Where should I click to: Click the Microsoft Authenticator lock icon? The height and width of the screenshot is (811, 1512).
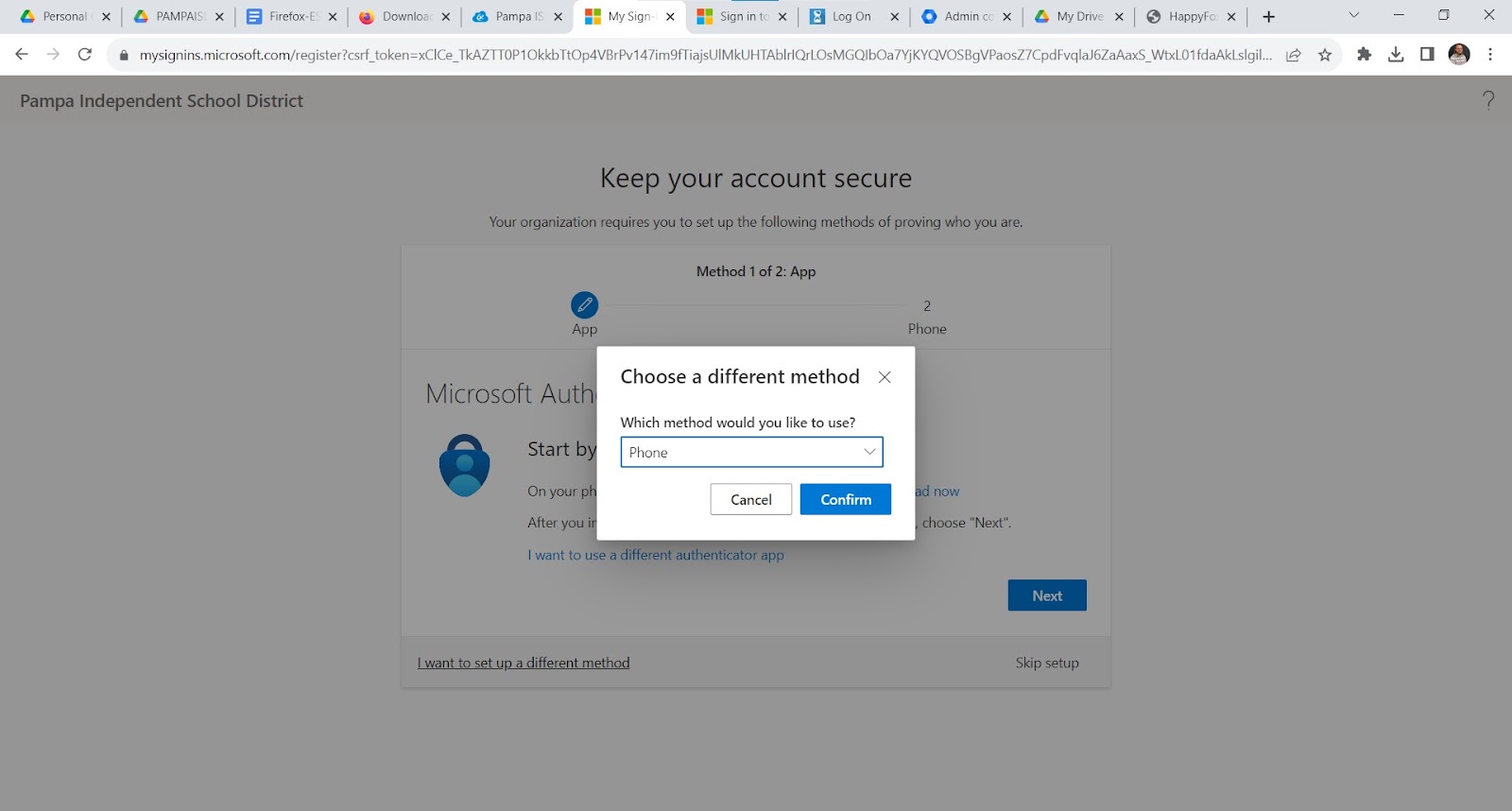point(464,465)
